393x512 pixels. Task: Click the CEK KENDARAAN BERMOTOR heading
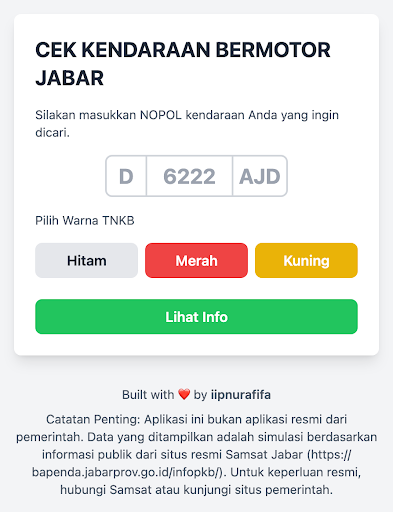point(183,50)
